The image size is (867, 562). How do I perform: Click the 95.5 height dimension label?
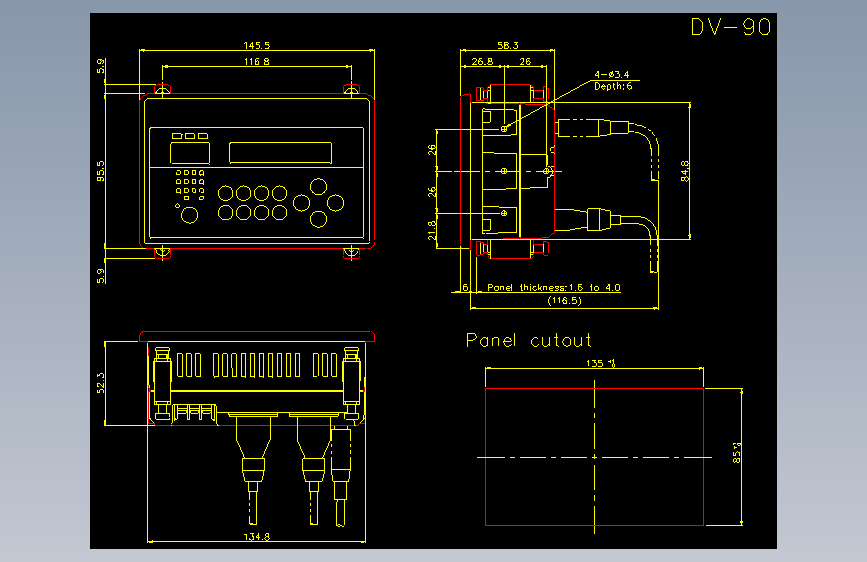(x=101, y=171)
